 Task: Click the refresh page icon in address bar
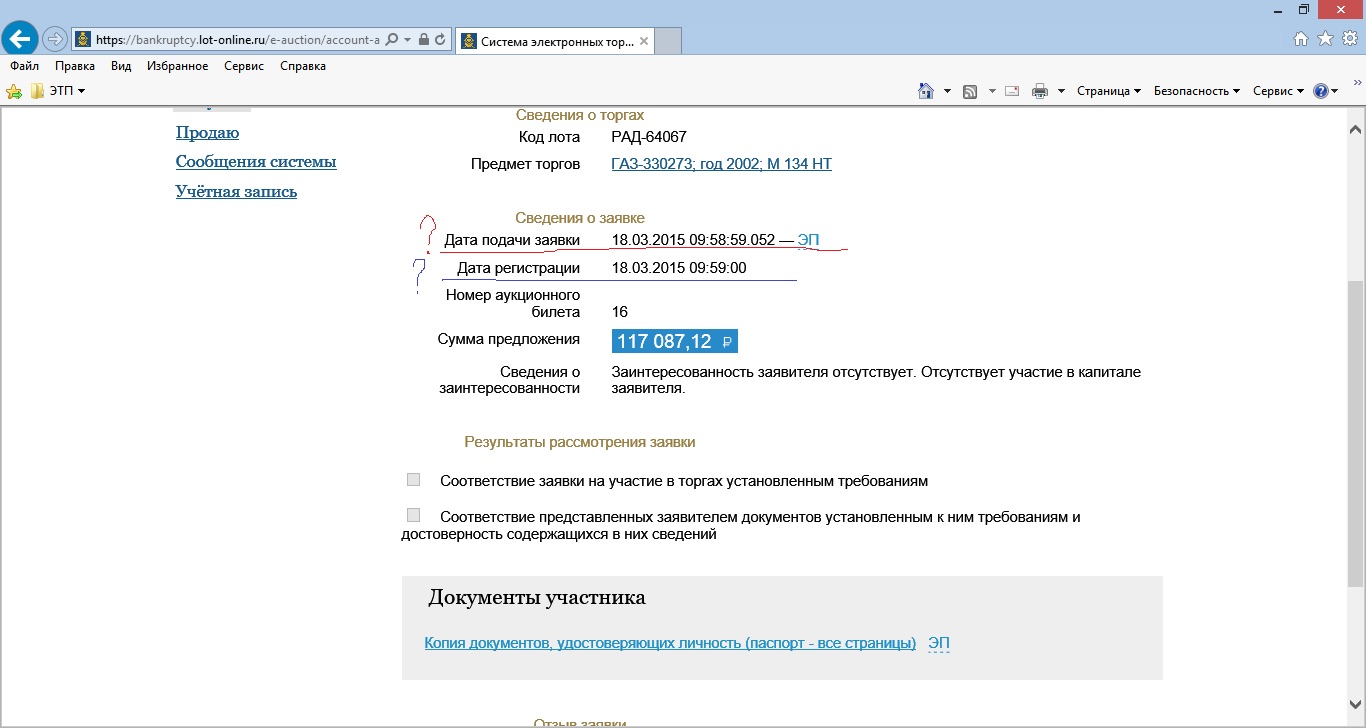click(441, 40)
